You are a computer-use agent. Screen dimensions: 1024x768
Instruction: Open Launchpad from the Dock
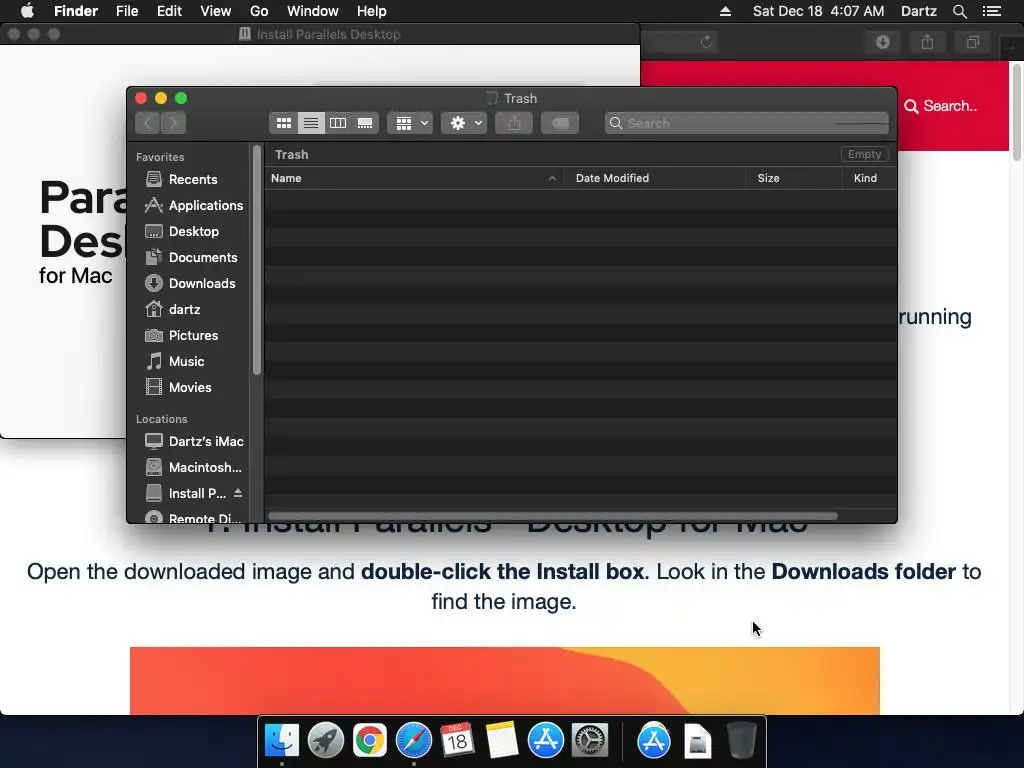[326, 741]
